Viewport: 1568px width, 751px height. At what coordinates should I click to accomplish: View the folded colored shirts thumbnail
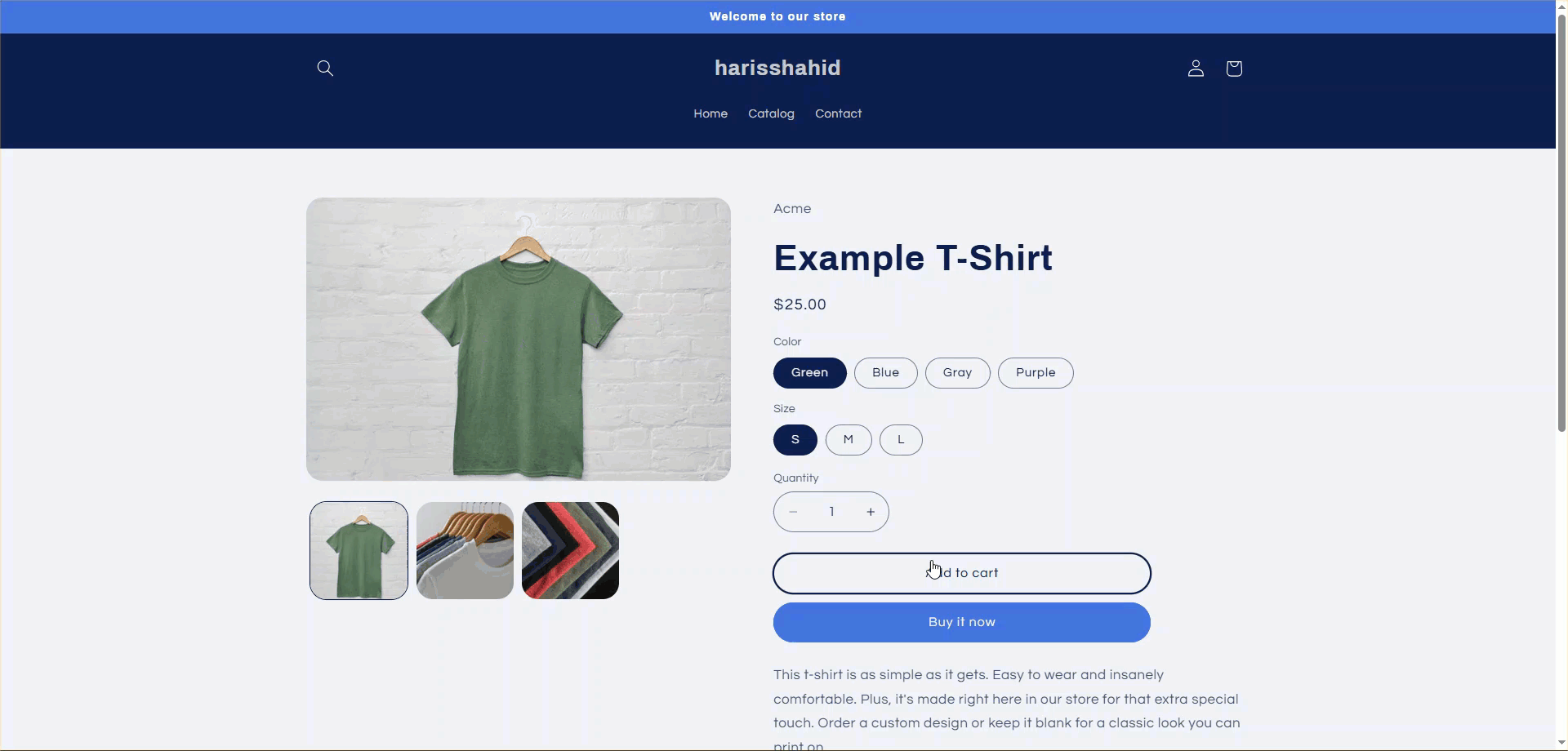coord(570,551)
